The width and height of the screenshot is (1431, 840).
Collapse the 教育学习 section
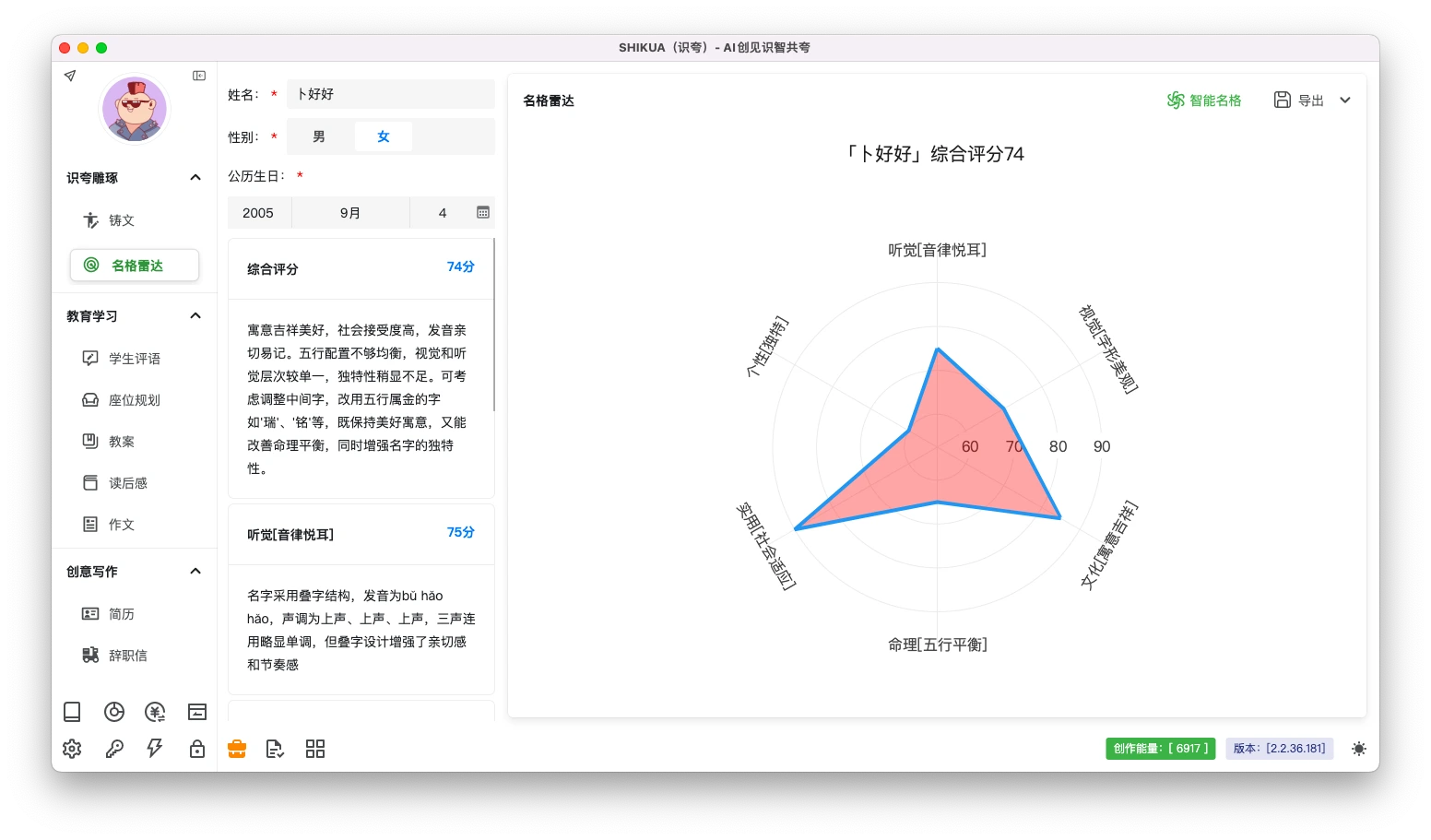pyautogui.click(x=195, y=315)
